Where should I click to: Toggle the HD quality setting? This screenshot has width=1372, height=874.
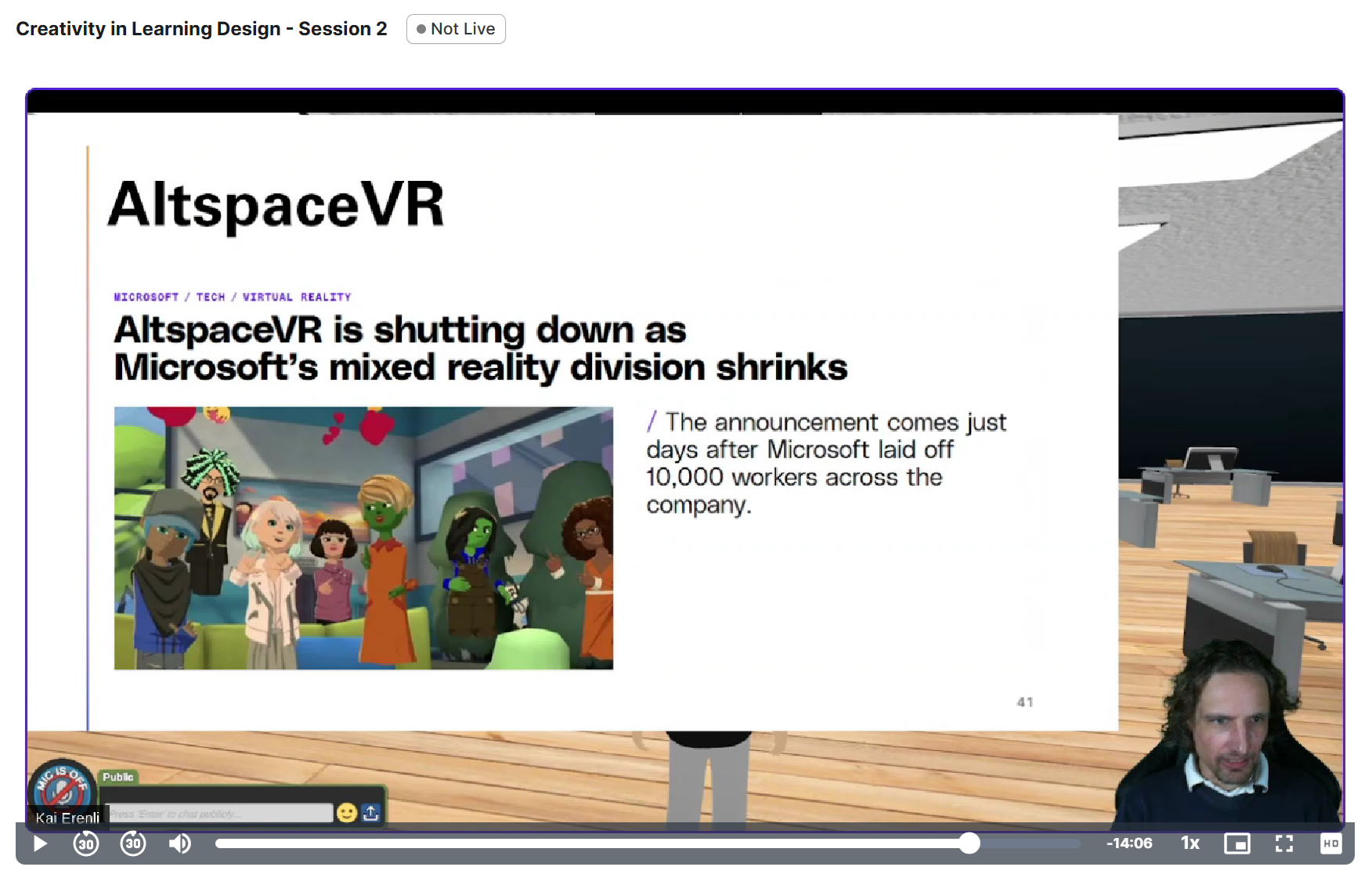(1330, 843)
